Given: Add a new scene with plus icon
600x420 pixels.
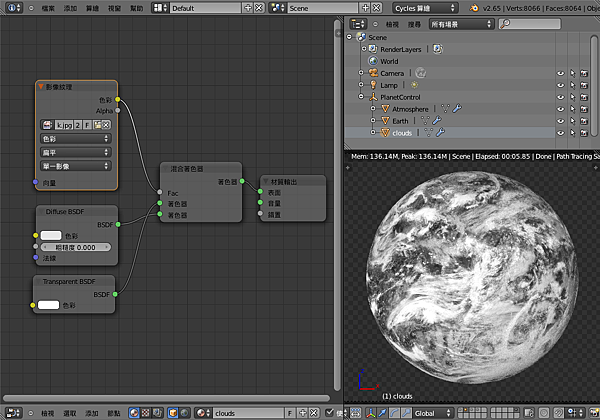Looking at the screenshot, I should 365,8.
